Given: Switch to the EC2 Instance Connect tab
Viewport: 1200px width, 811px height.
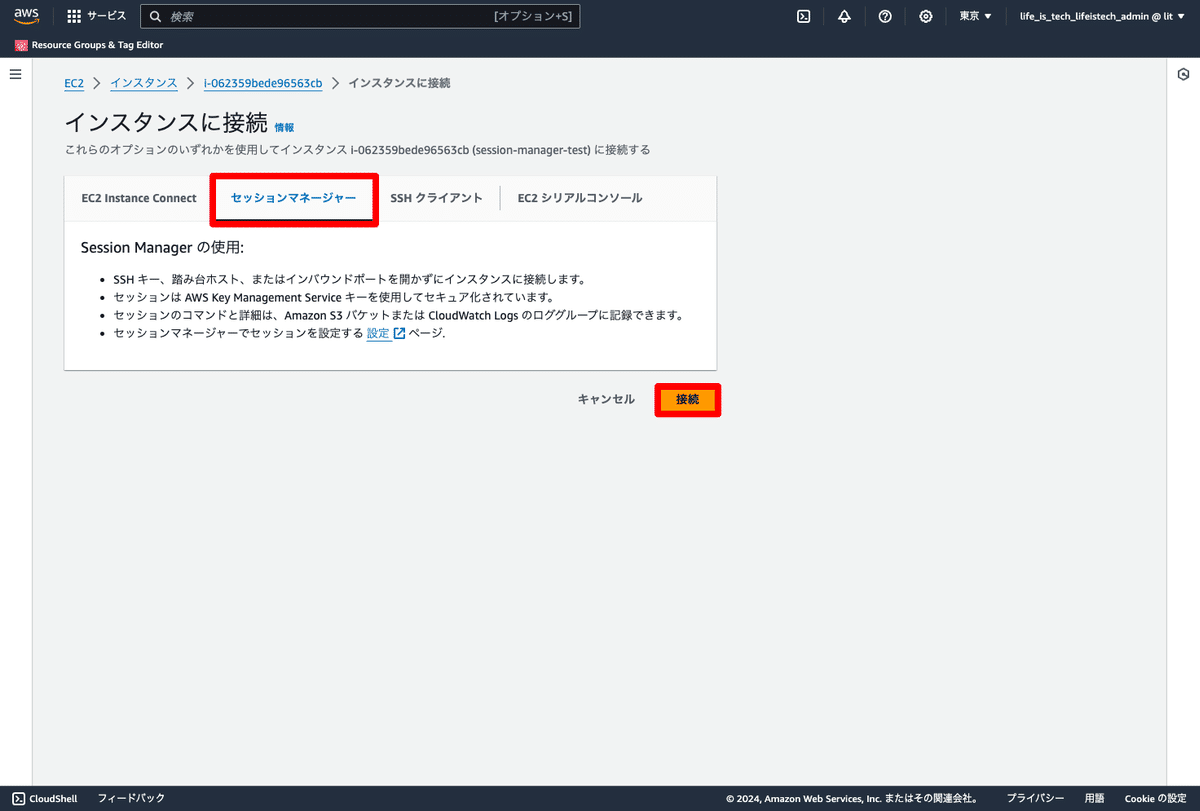Looking at the screenshot, I should pos(139,198).
